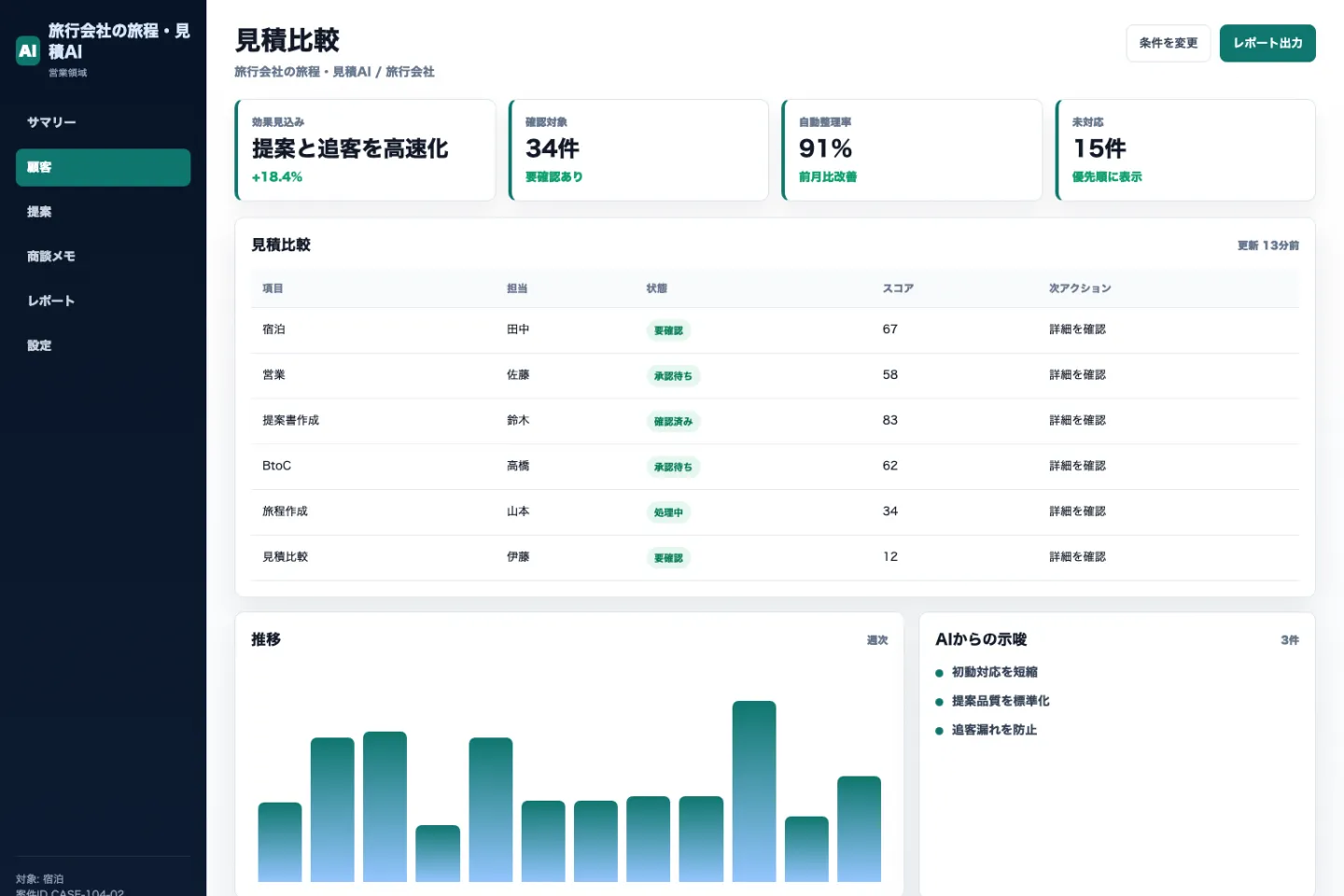Click score 83 in 提案書作成 row
This screenshot has width=1344, height=896.
890,420
